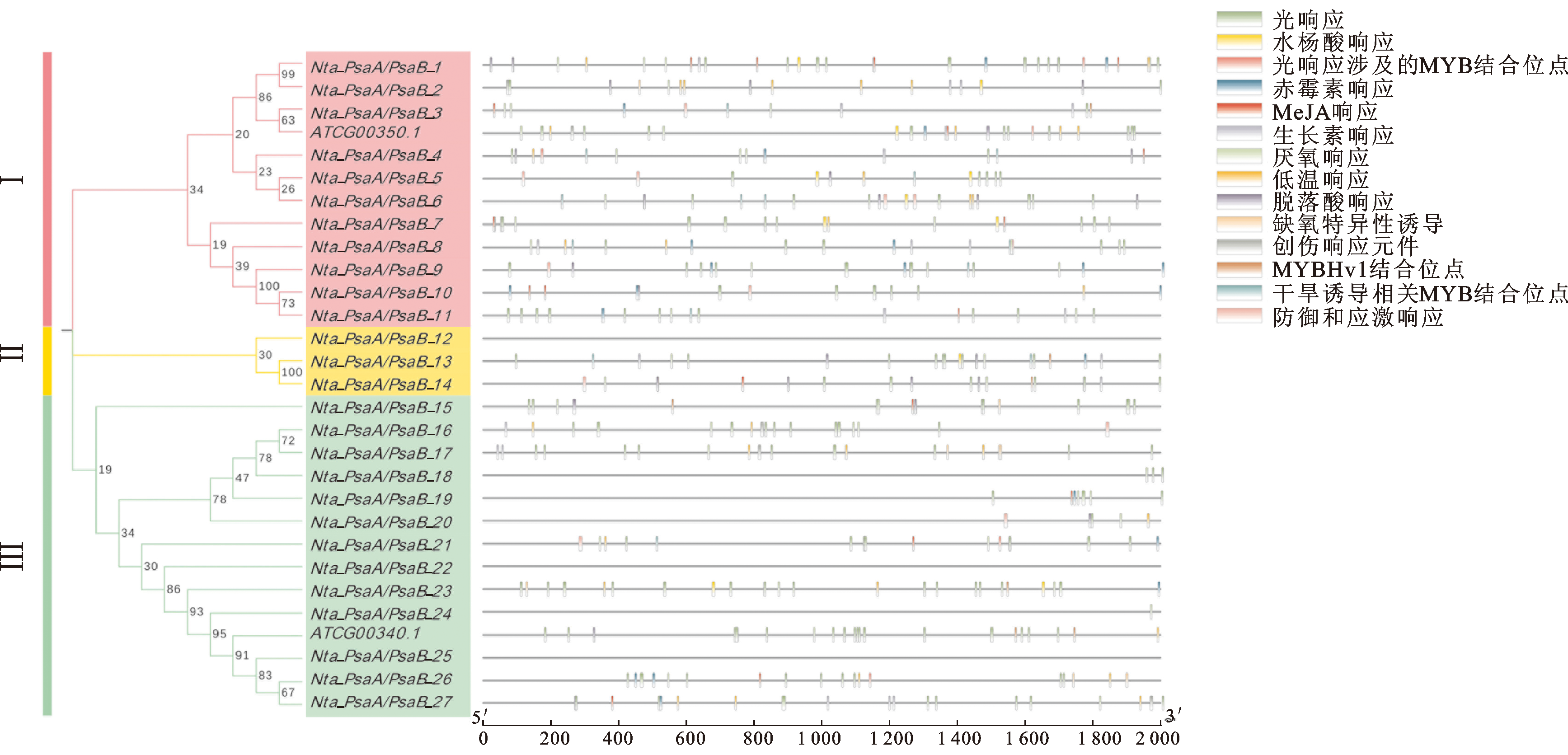1568x755 pixels.
Task: Click the 干旱诱导相关MYB结合位点 legend label
Action: click(x=1419, y=294)
